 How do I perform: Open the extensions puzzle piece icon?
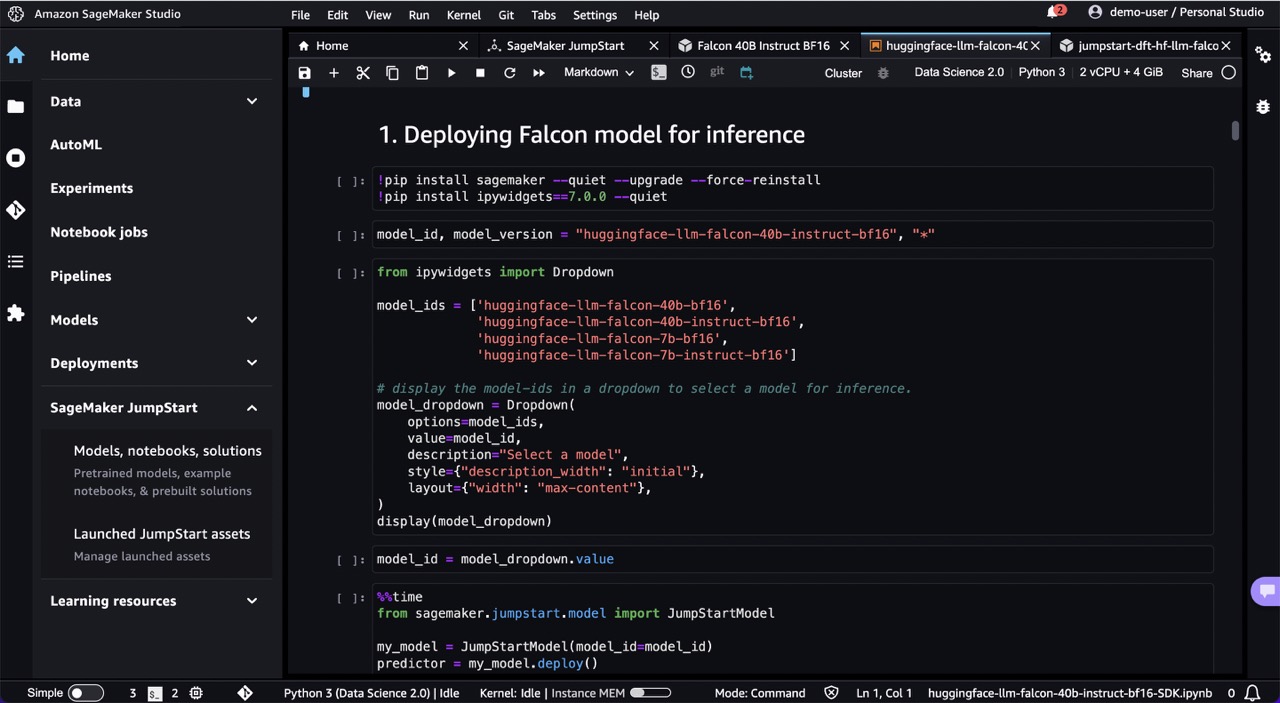point(15,313)
